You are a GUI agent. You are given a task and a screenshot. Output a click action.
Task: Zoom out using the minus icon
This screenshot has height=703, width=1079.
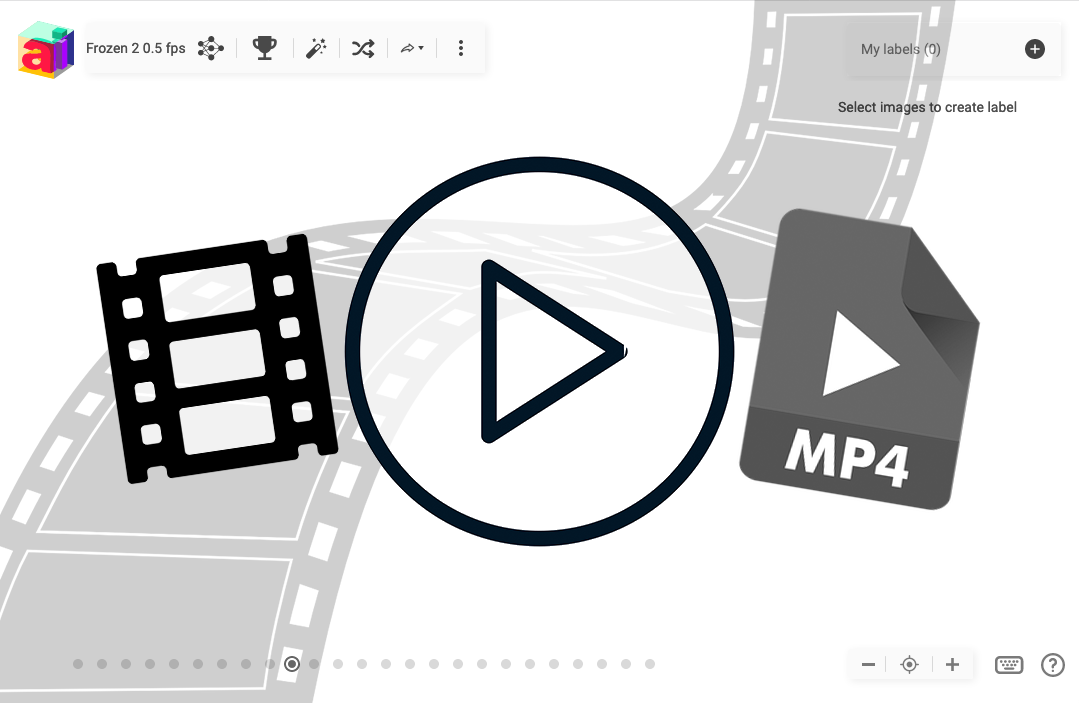[867, 664]
